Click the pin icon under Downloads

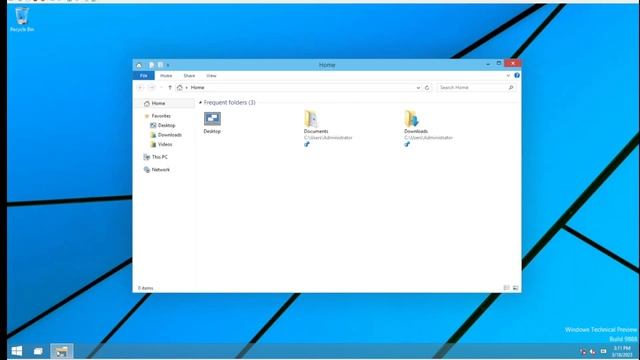[x=407, y=144]
